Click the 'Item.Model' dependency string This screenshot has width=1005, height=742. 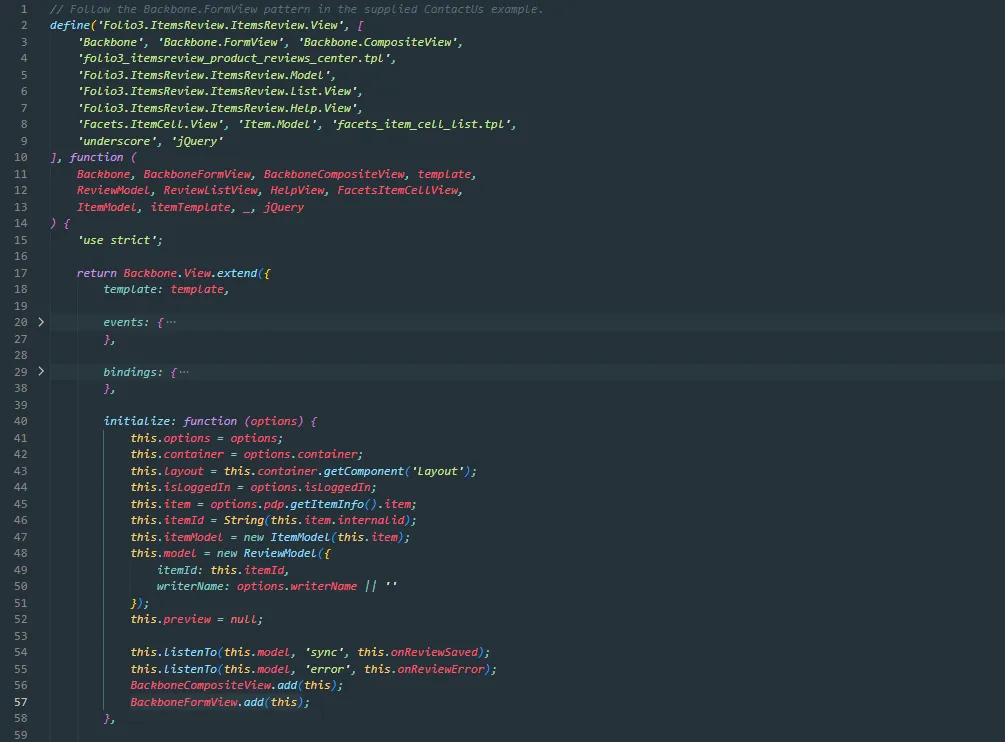[x=278, y=124]
